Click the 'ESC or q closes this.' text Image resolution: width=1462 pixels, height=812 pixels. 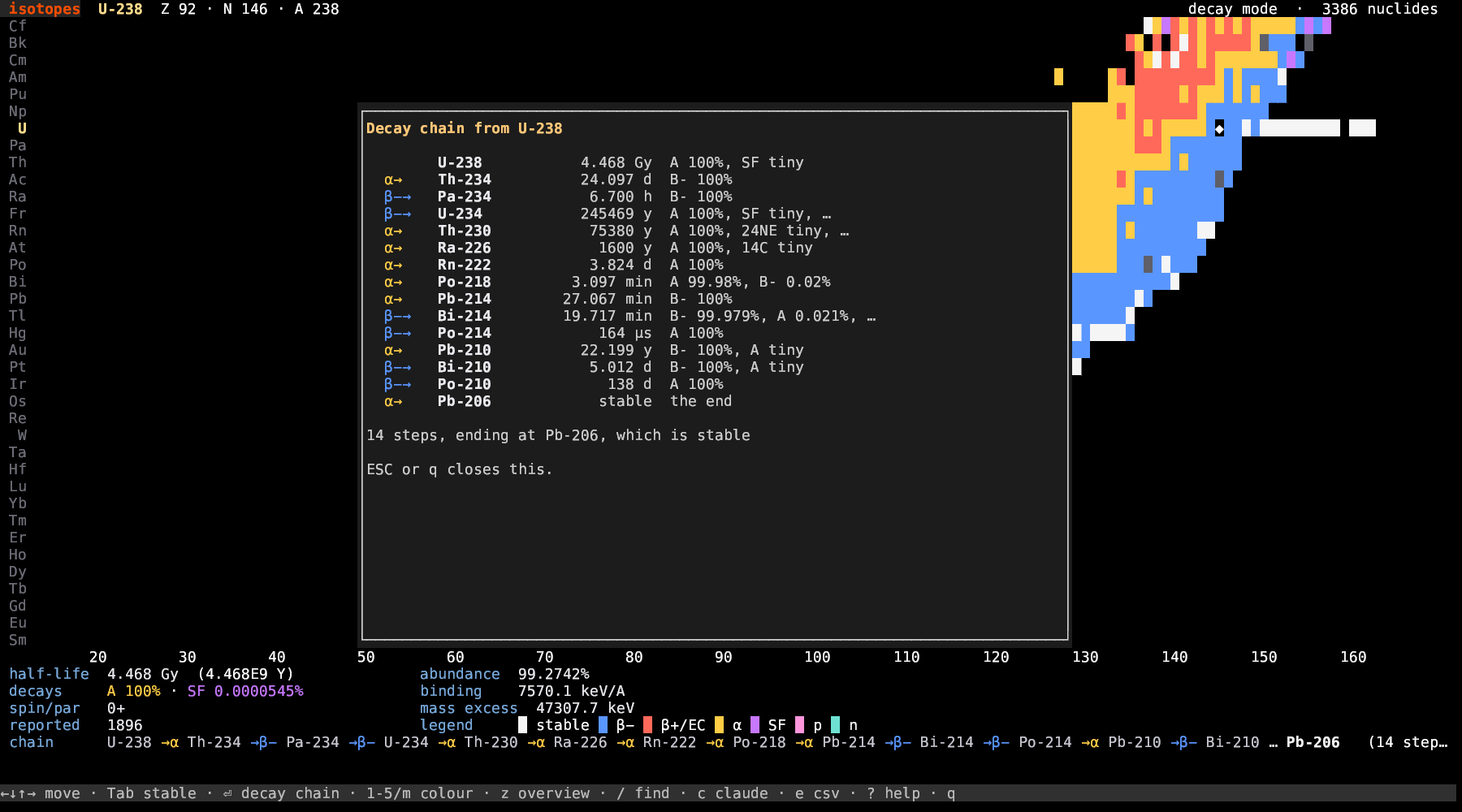pos(460,469)
